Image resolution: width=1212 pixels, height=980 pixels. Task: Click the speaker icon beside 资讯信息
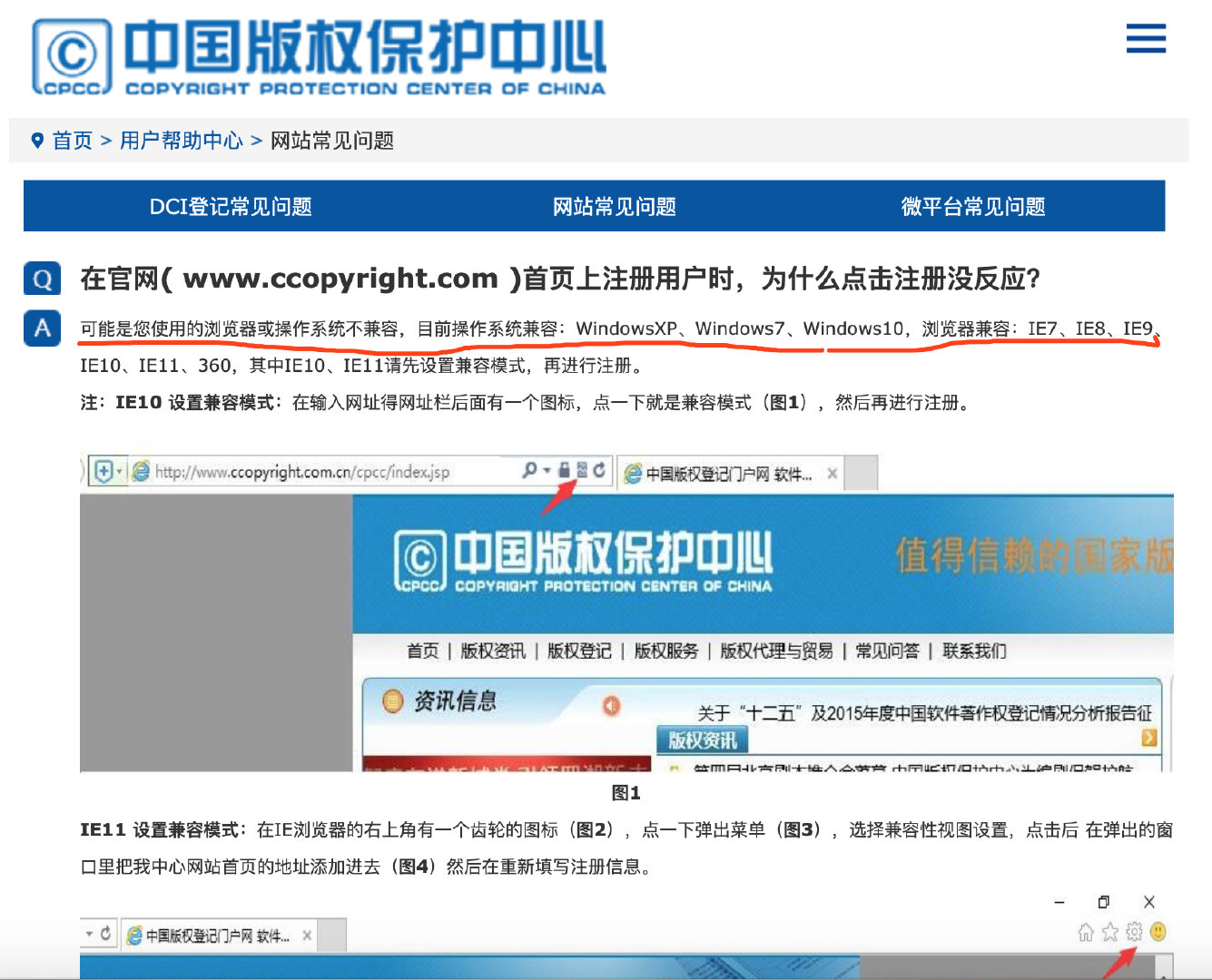(612, 705)
